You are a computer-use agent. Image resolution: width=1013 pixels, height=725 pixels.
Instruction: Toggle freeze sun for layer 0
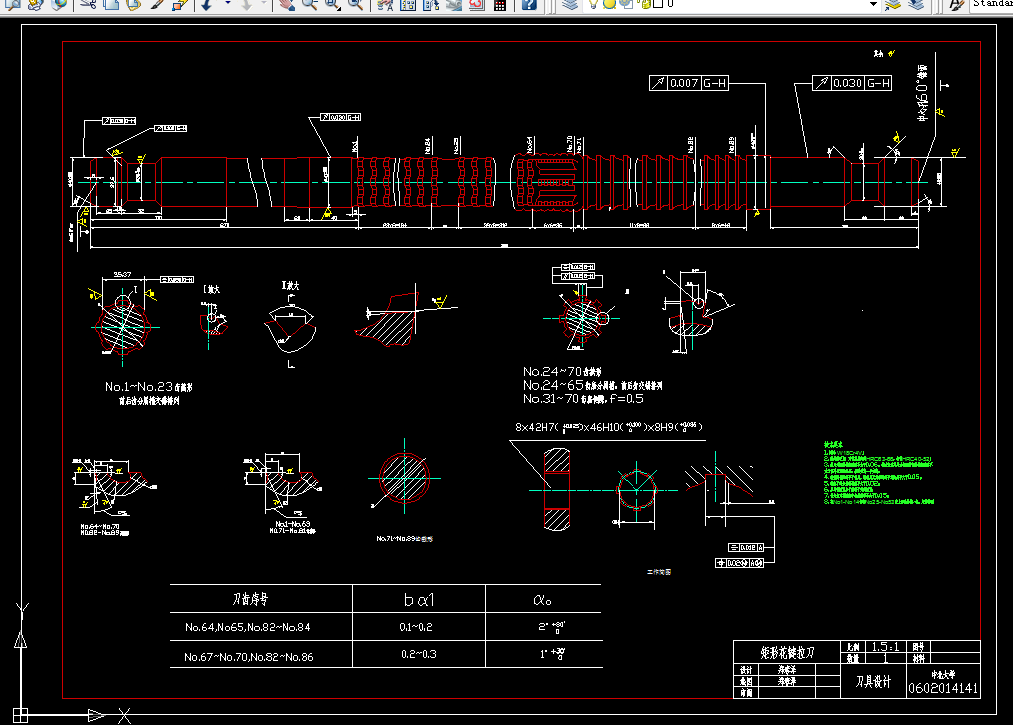tap(609, 4)
